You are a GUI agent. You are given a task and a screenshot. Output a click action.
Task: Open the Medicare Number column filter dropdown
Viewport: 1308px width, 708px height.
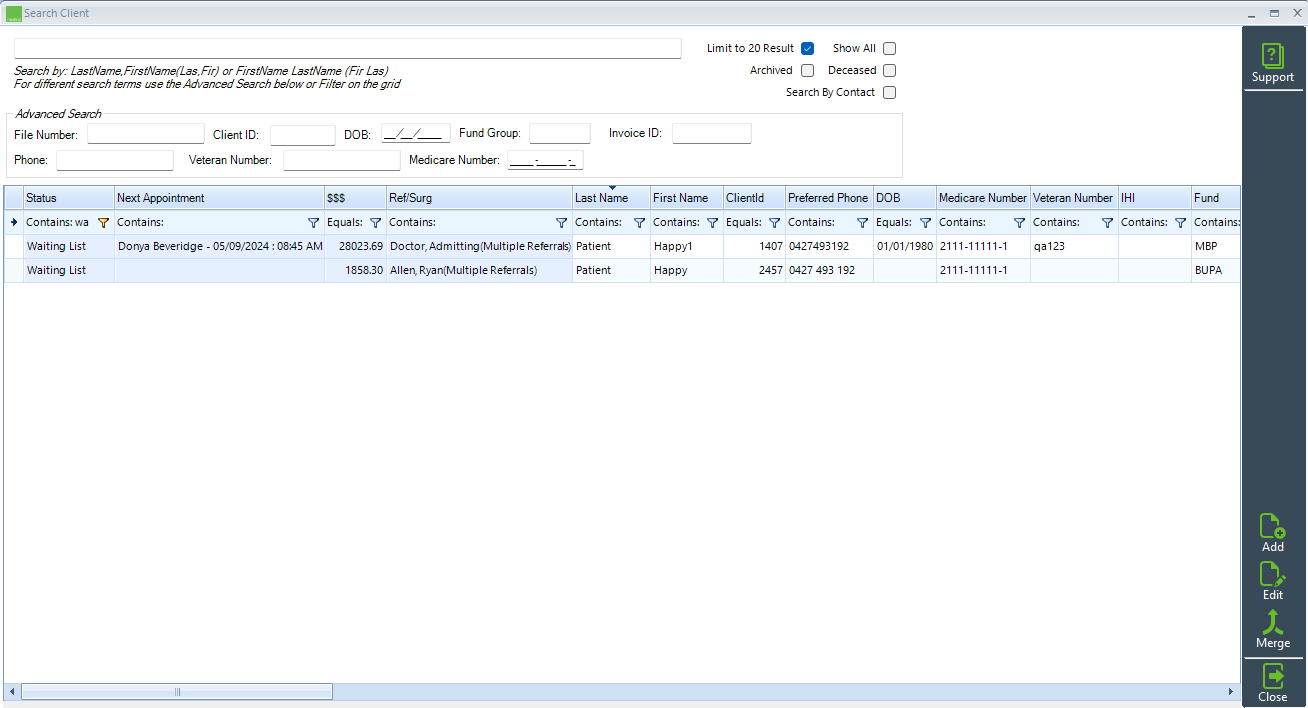(1019, 223)
